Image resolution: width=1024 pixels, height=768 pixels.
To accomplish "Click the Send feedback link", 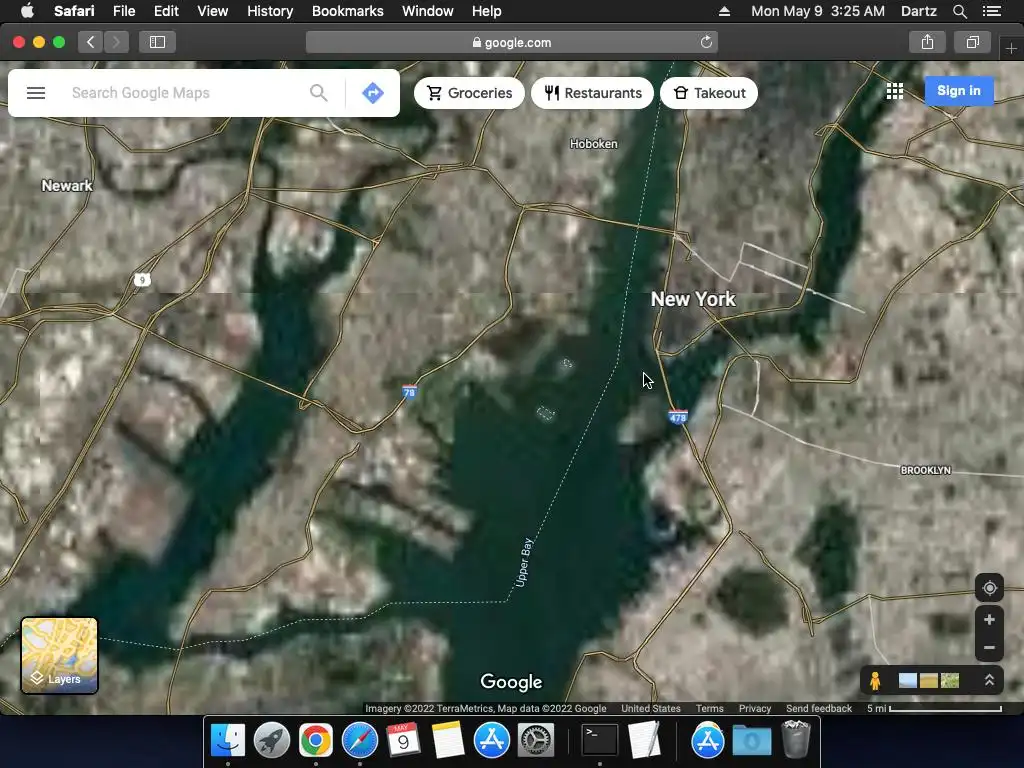I will pos(819,709).
